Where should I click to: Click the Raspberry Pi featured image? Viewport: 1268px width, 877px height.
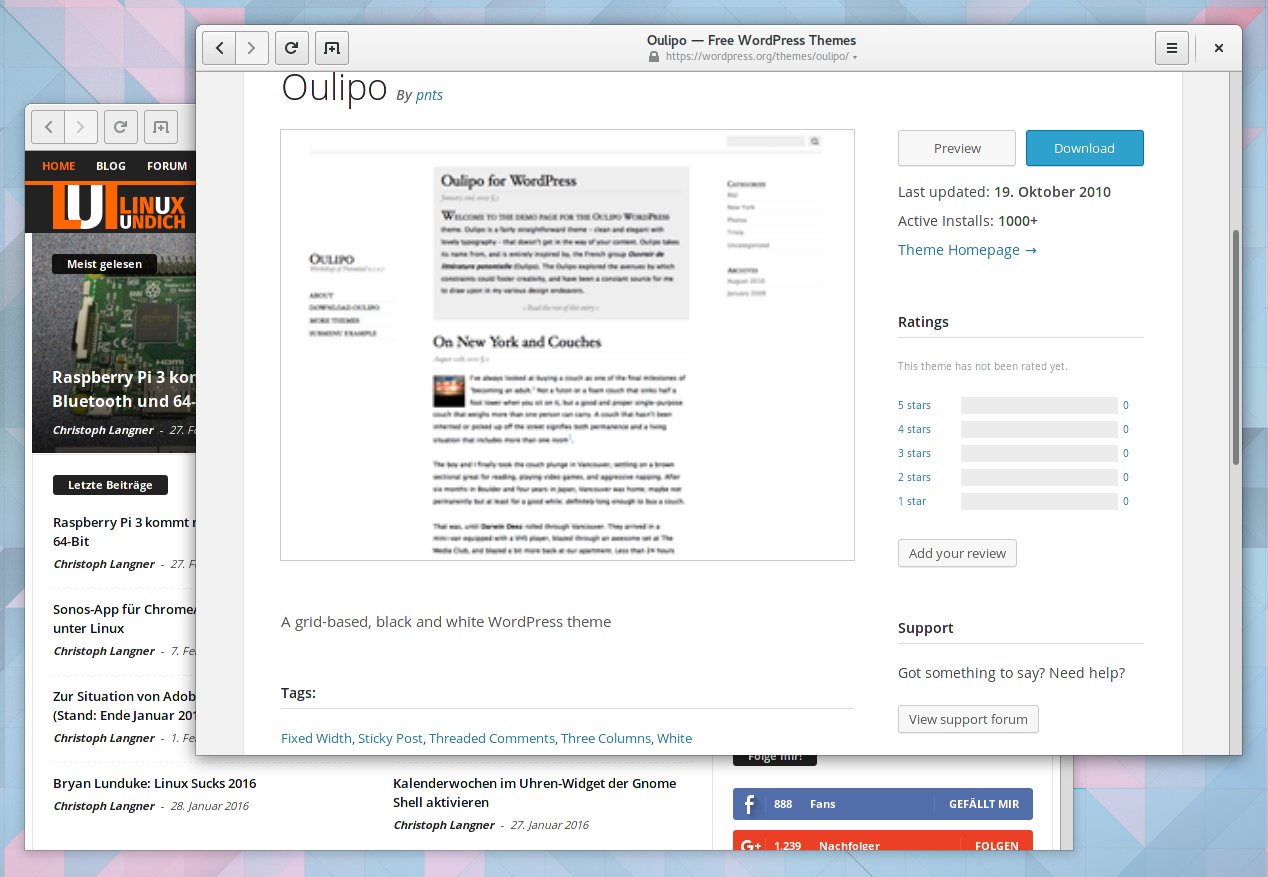pos(114,342)
